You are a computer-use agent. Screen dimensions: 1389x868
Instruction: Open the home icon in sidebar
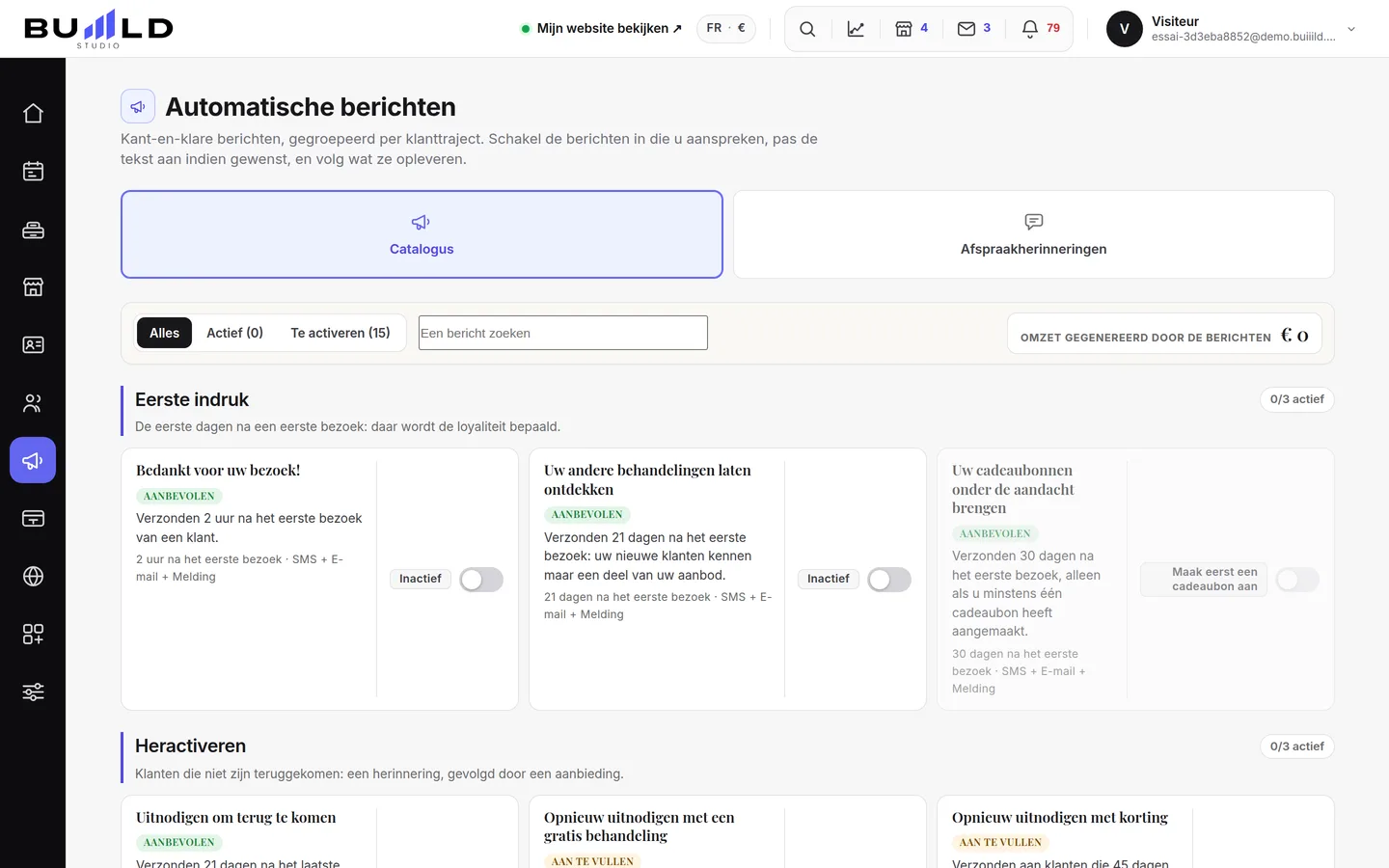tap(33, 113)
